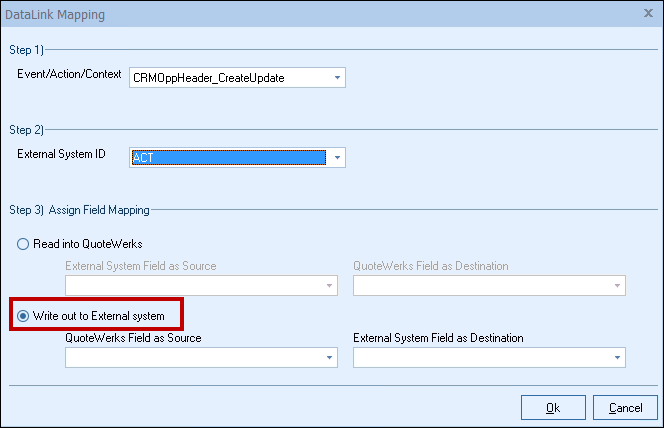This screenshot has height=428, width=664.
Task: Expand the External System Field as Destination arrow
Action: coord(617,357)
